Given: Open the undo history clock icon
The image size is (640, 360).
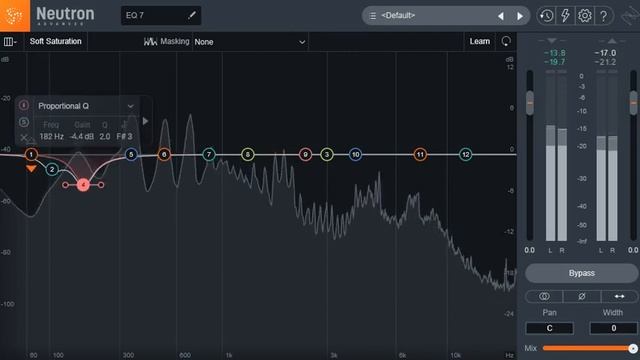Looking at the screenshot, I should click(x=546, y=16).
